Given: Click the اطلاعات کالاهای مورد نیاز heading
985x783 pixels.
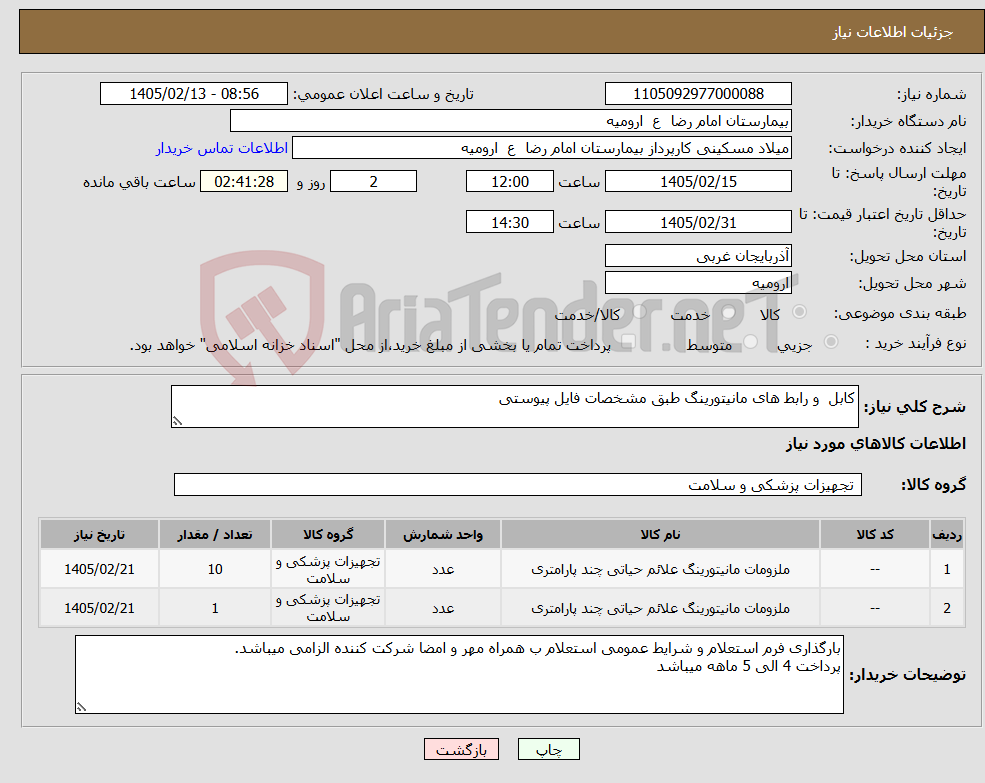Looking at the screenshot, I should 876,444.
